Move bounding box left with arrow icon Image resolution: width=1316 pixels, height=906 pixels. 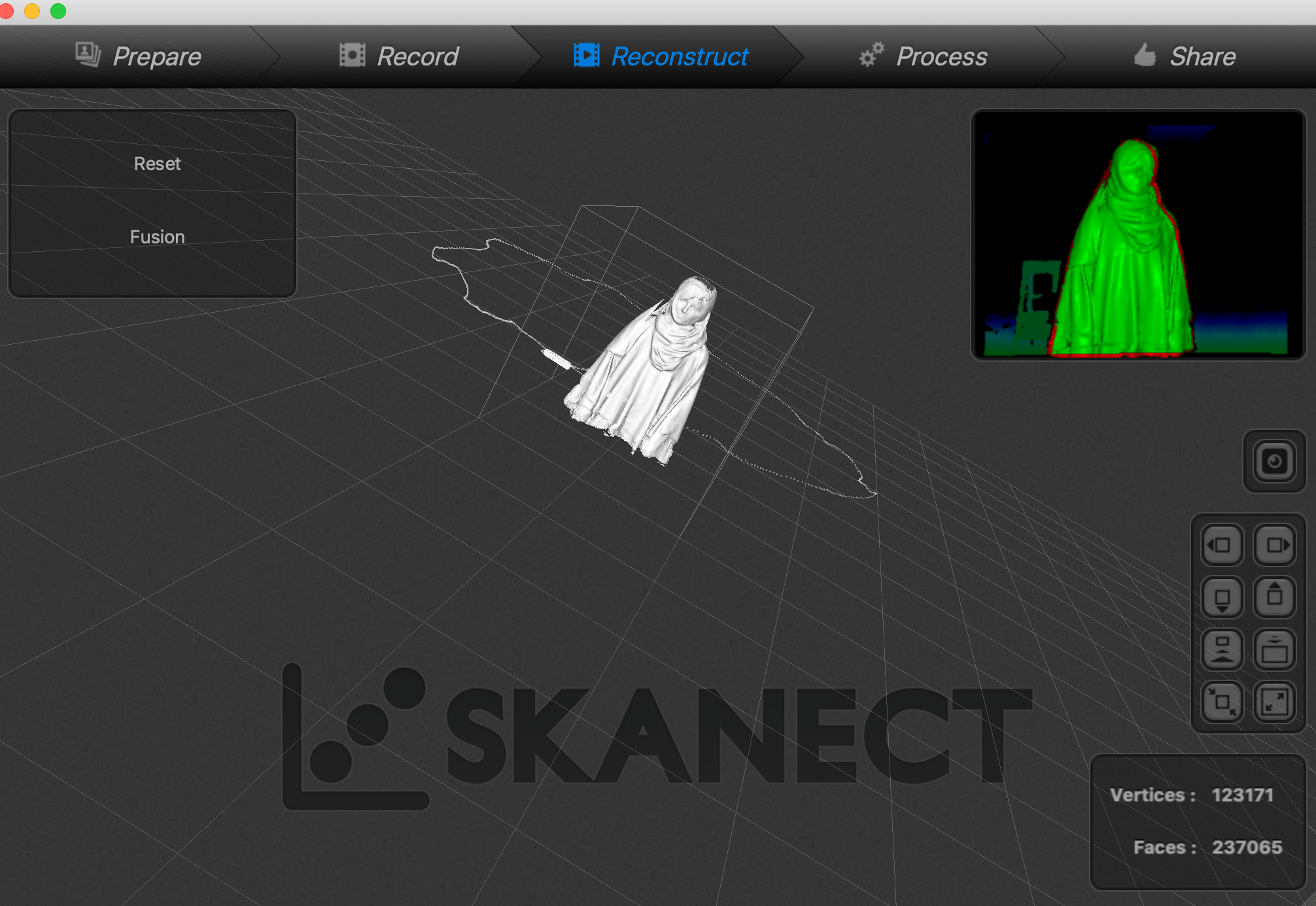coord(1222,545)
